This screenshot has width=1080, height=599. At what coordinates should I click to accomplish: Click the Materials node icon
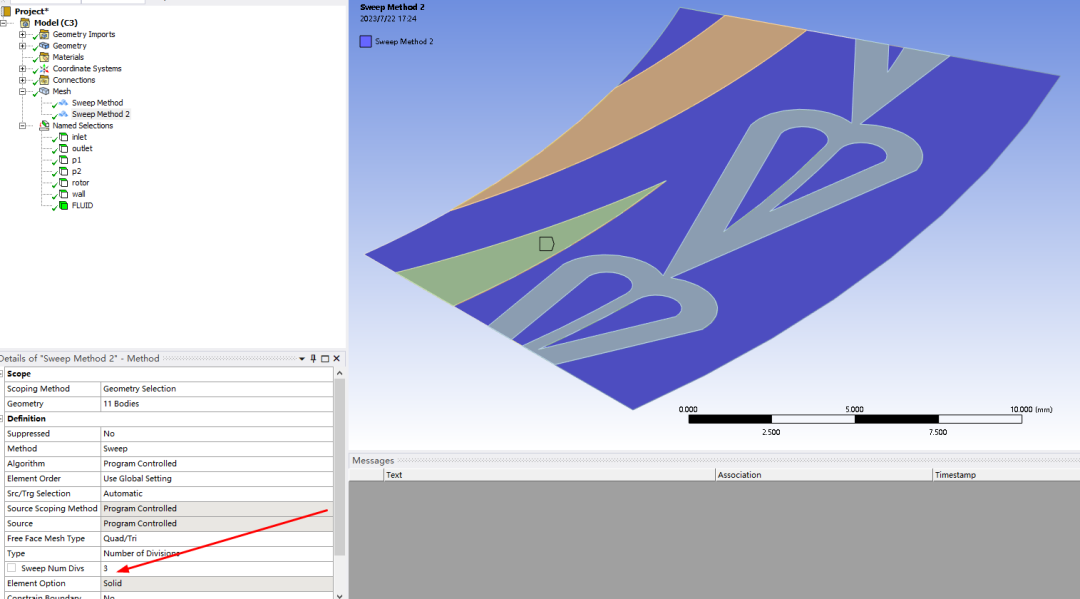coord(44,57)
